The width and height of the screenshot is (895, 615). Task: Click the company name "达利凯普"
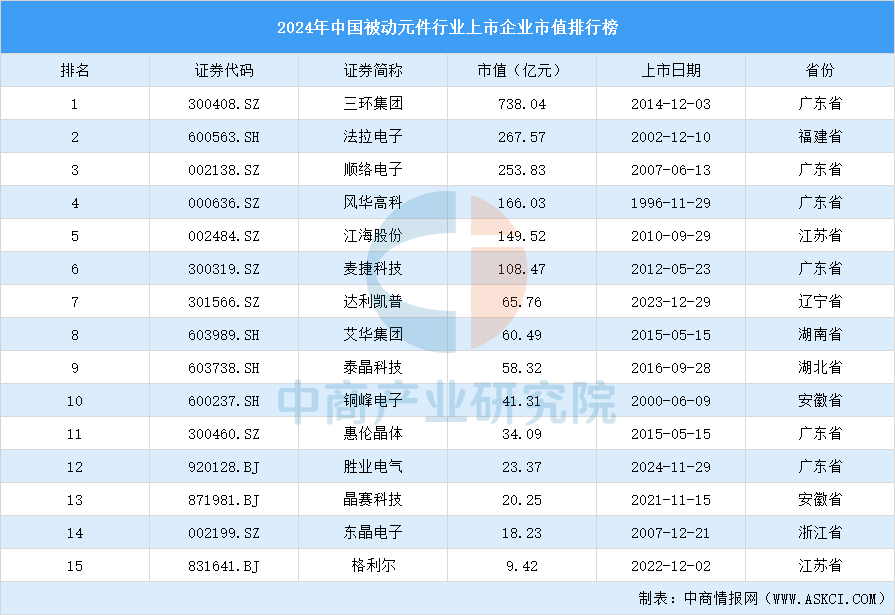(373, 302)
